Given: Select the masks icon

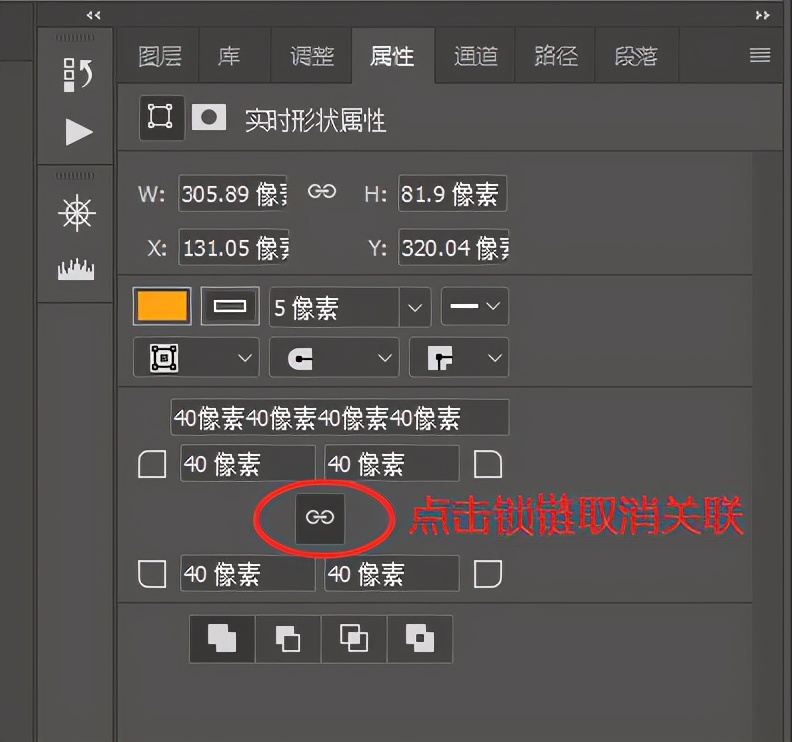Looking at the screenshot, I should click(209, 117).
